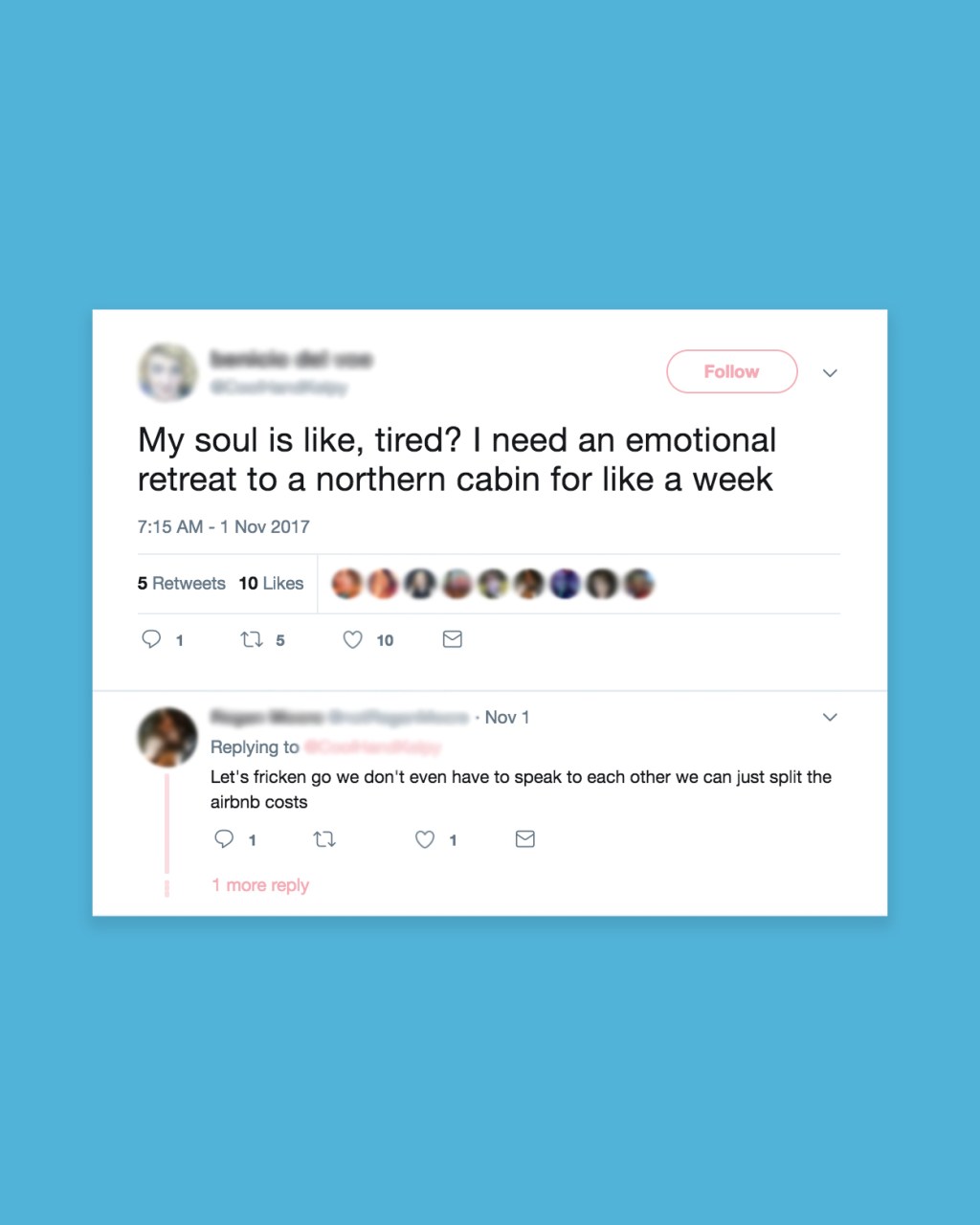Open the replier's profile picture
The height and width of the screenshot is (1225, 980).
point(167,737)
